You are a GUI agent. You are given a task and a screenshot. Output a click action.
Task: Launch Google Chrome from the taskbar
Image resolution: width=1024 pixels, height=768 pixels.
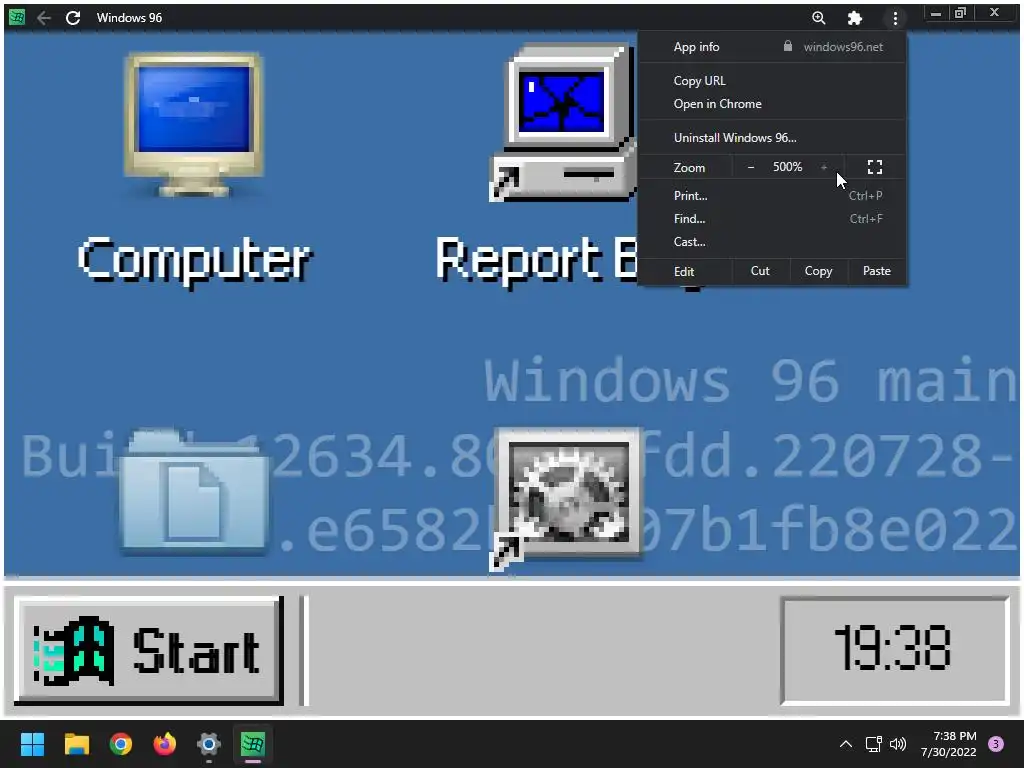click(120, 744)
